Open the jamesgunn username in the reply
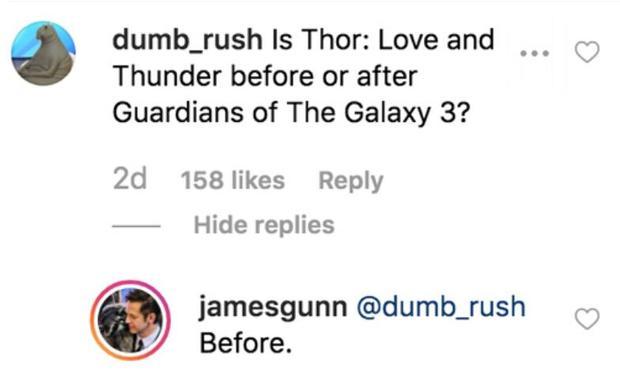This screenshot has width=620, height=386. coord(273,307)
